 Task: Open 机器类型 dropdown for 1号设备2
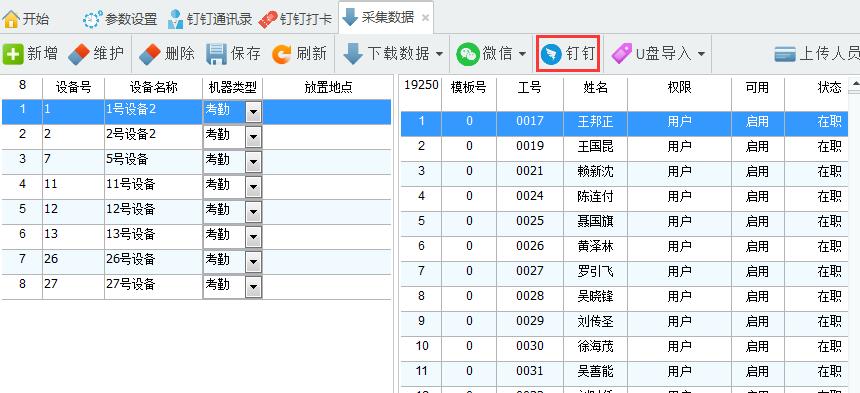pos(253,112)
